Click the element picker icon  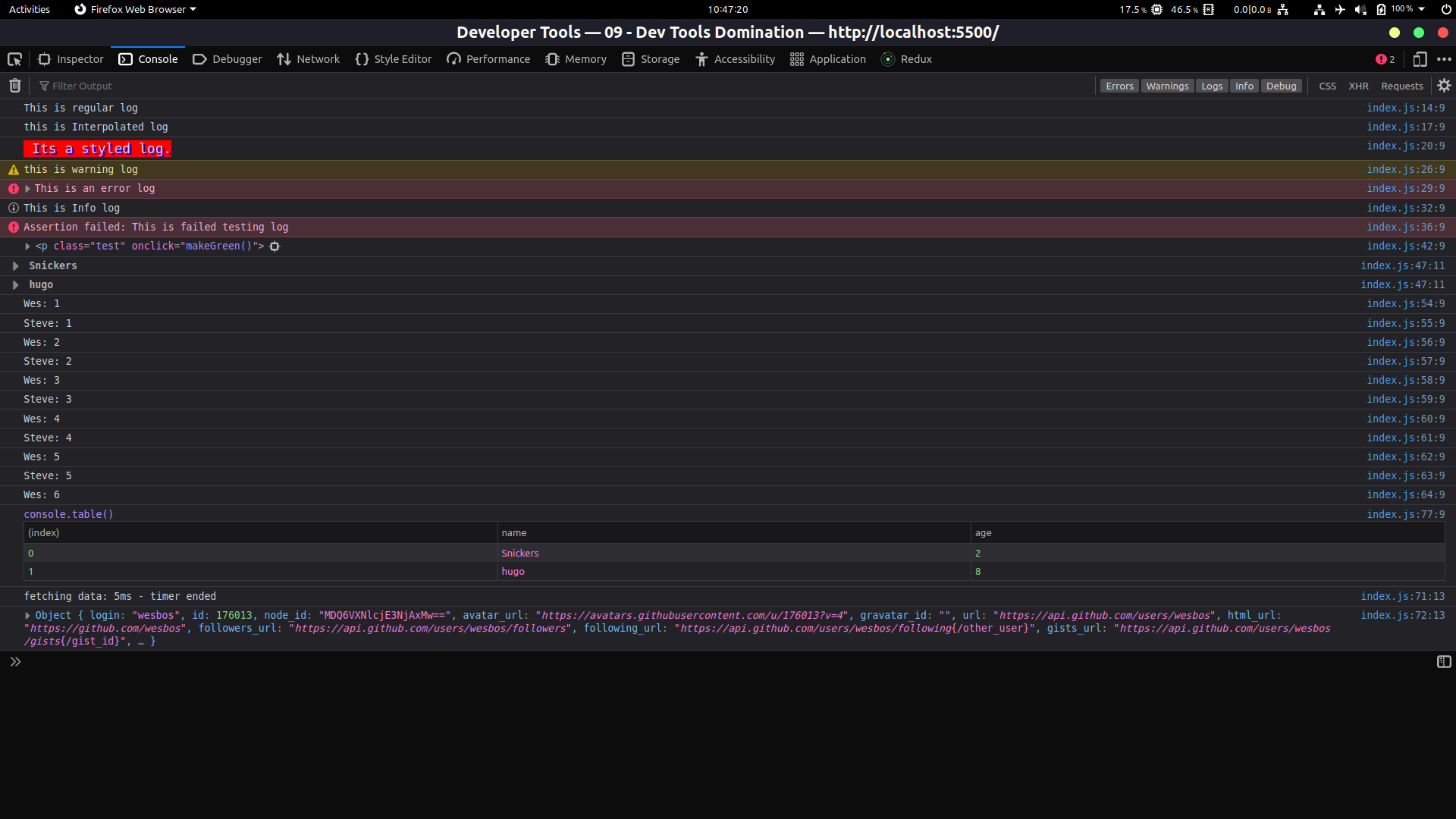(14, 59)
